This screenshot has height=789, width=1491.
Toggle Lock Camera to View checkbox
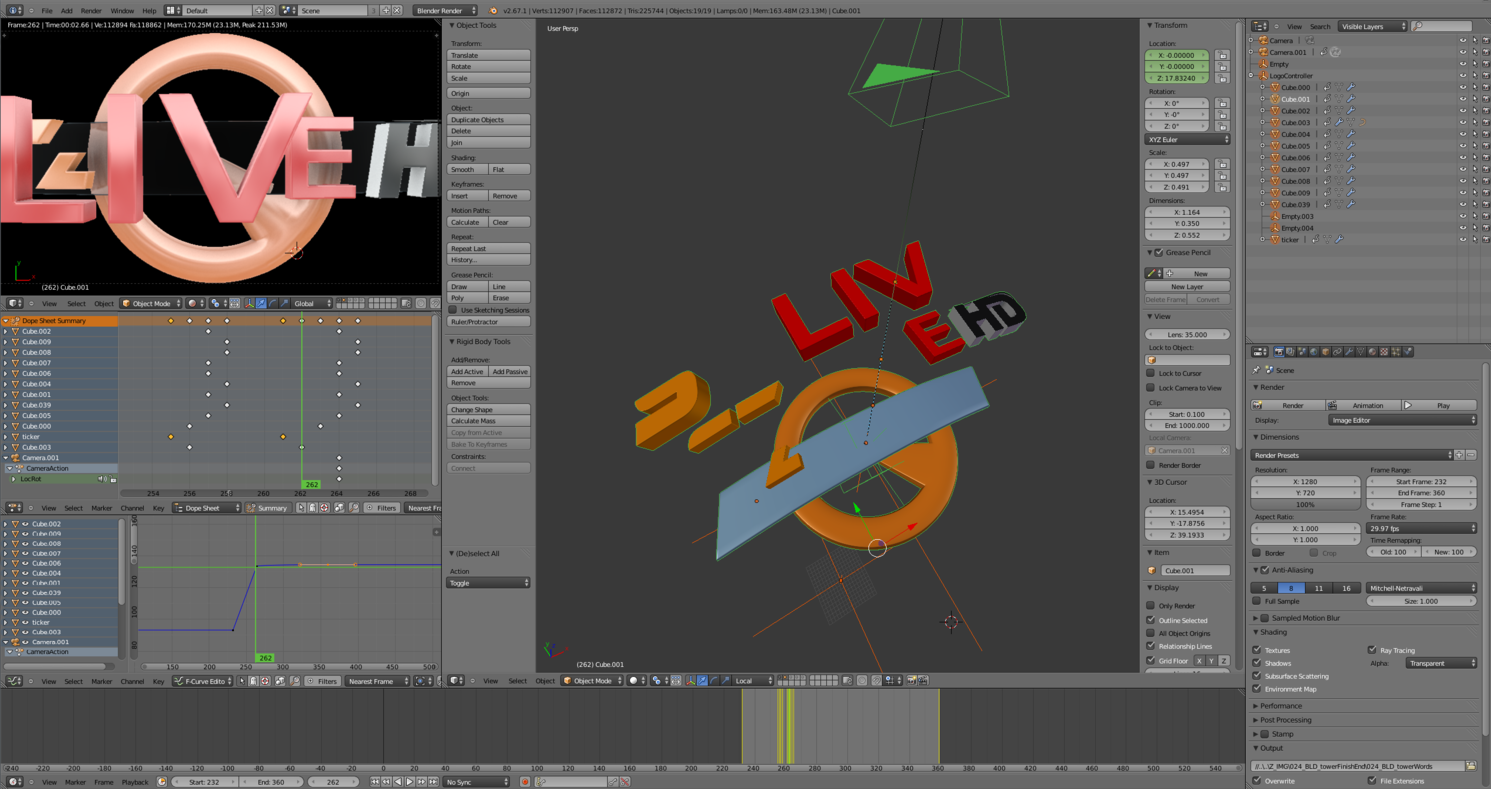(1151, 388)
